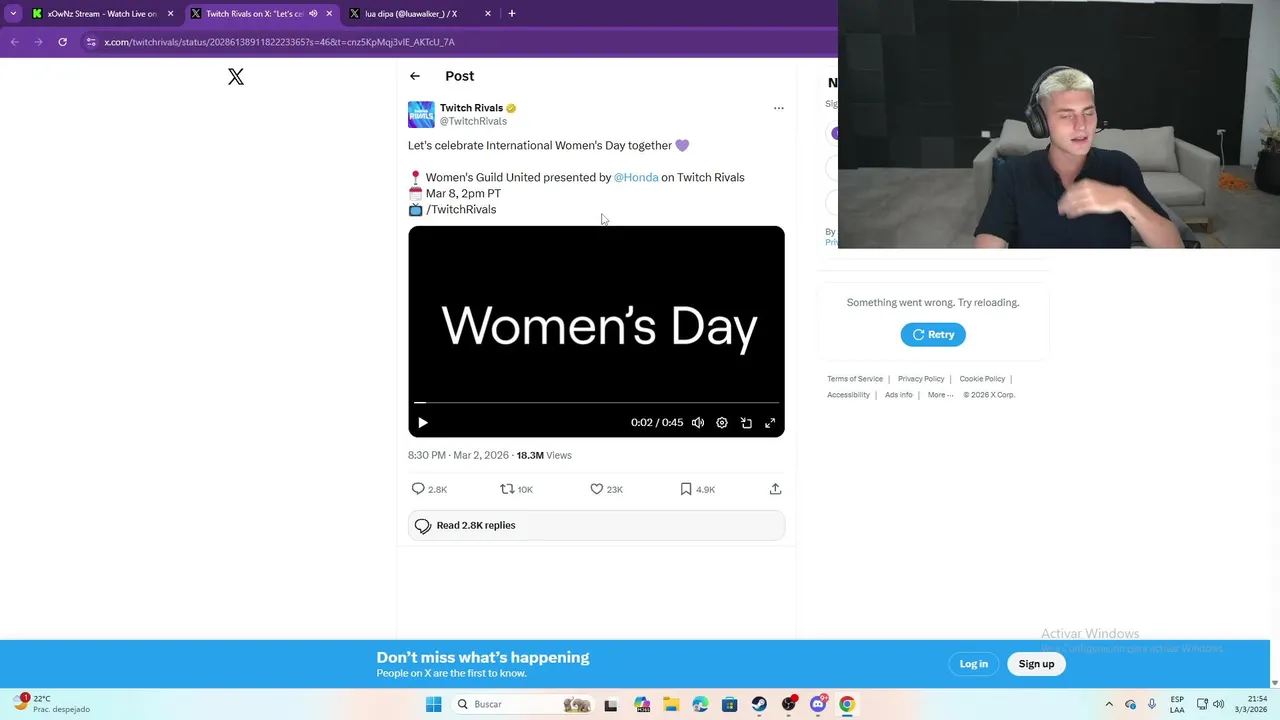Open Privacy Policy link

(x=921, y=379)
